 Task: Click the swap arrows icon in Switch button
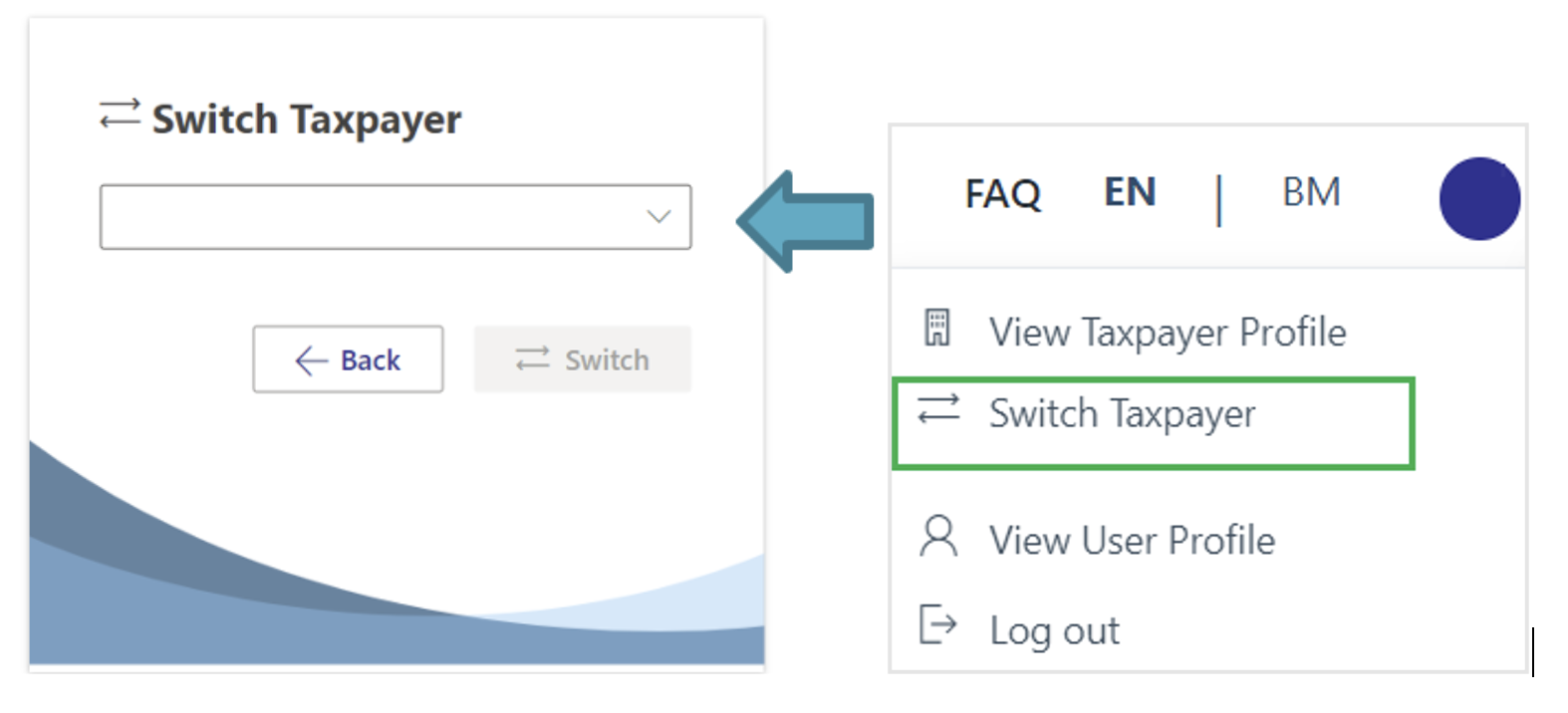tap(533, 358)
